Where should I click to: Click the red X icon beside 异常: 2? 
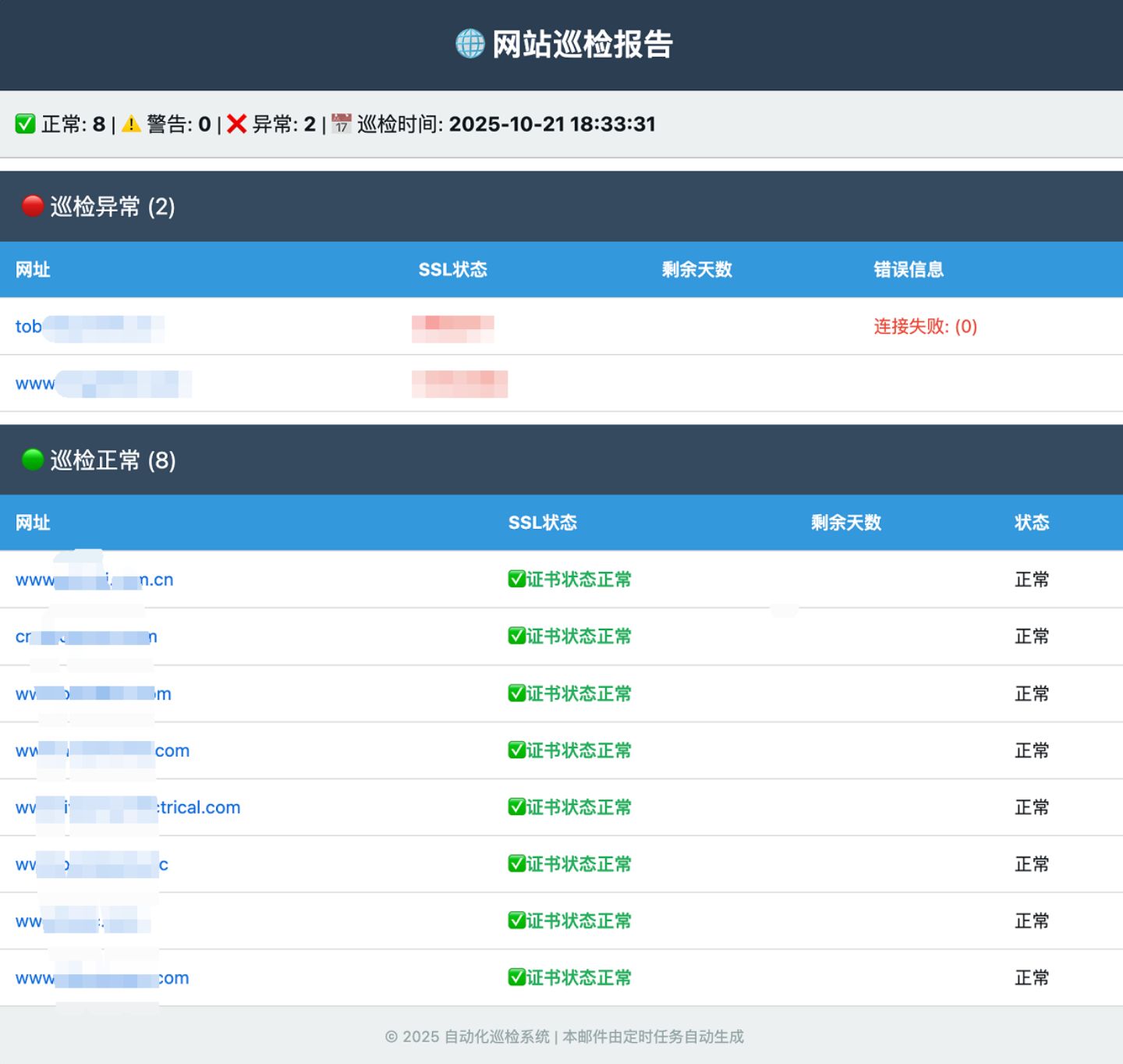[x=237, y=124]
